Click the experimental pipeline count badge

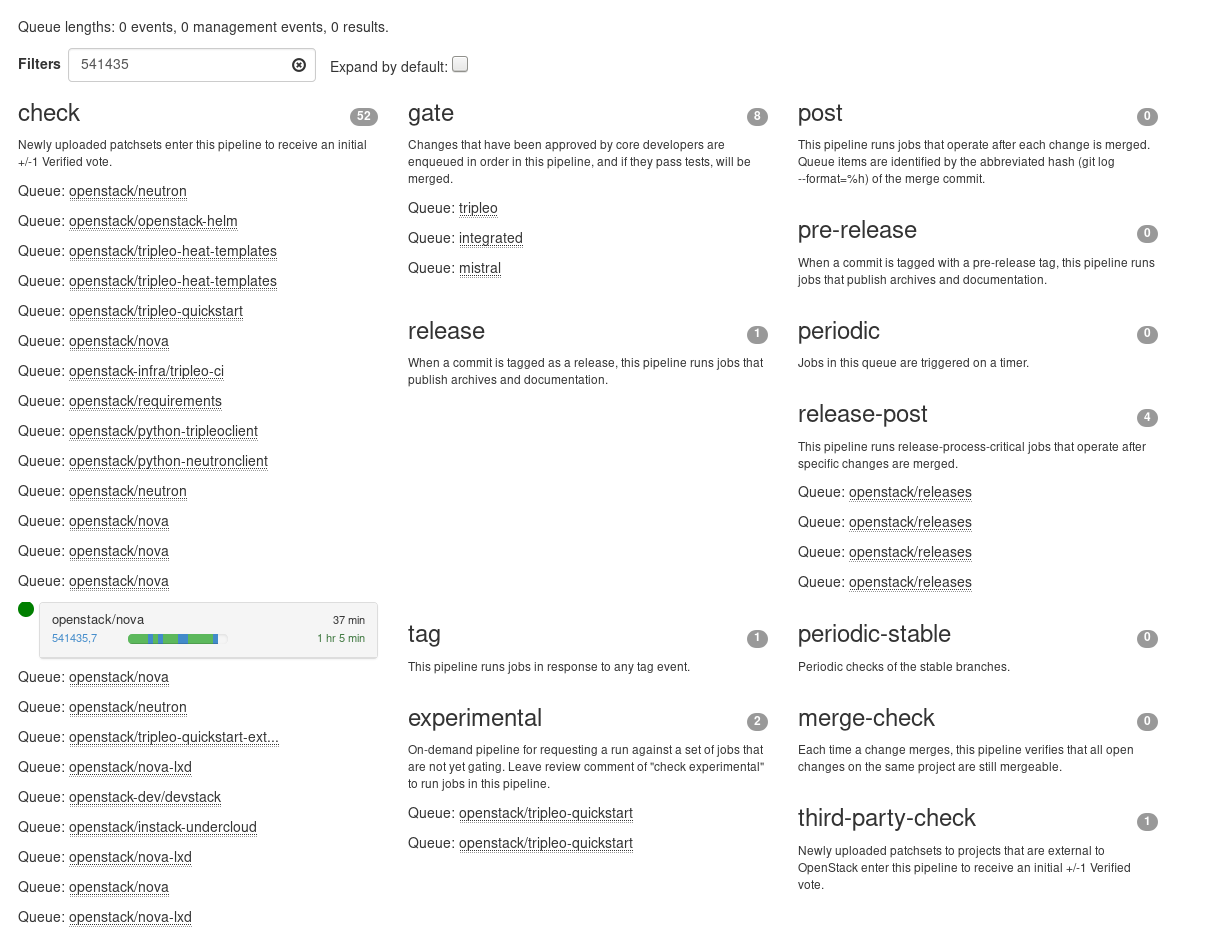[x=757, y=722]
